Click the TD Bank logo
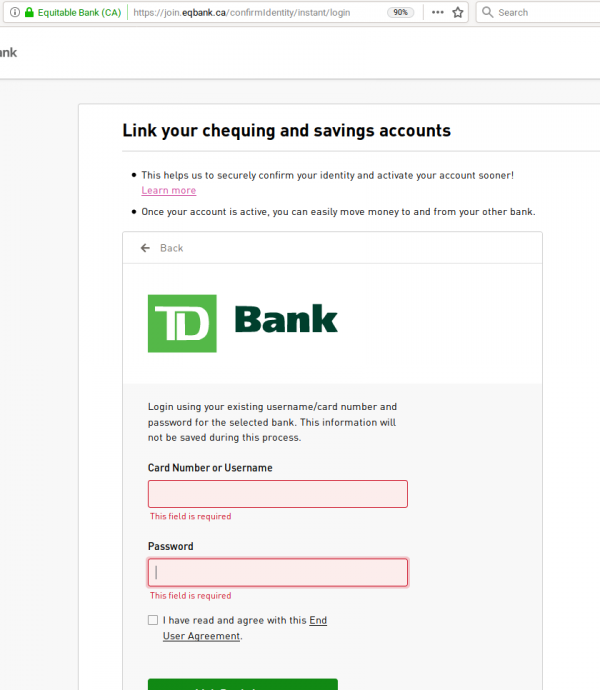 tap(243, 322)
